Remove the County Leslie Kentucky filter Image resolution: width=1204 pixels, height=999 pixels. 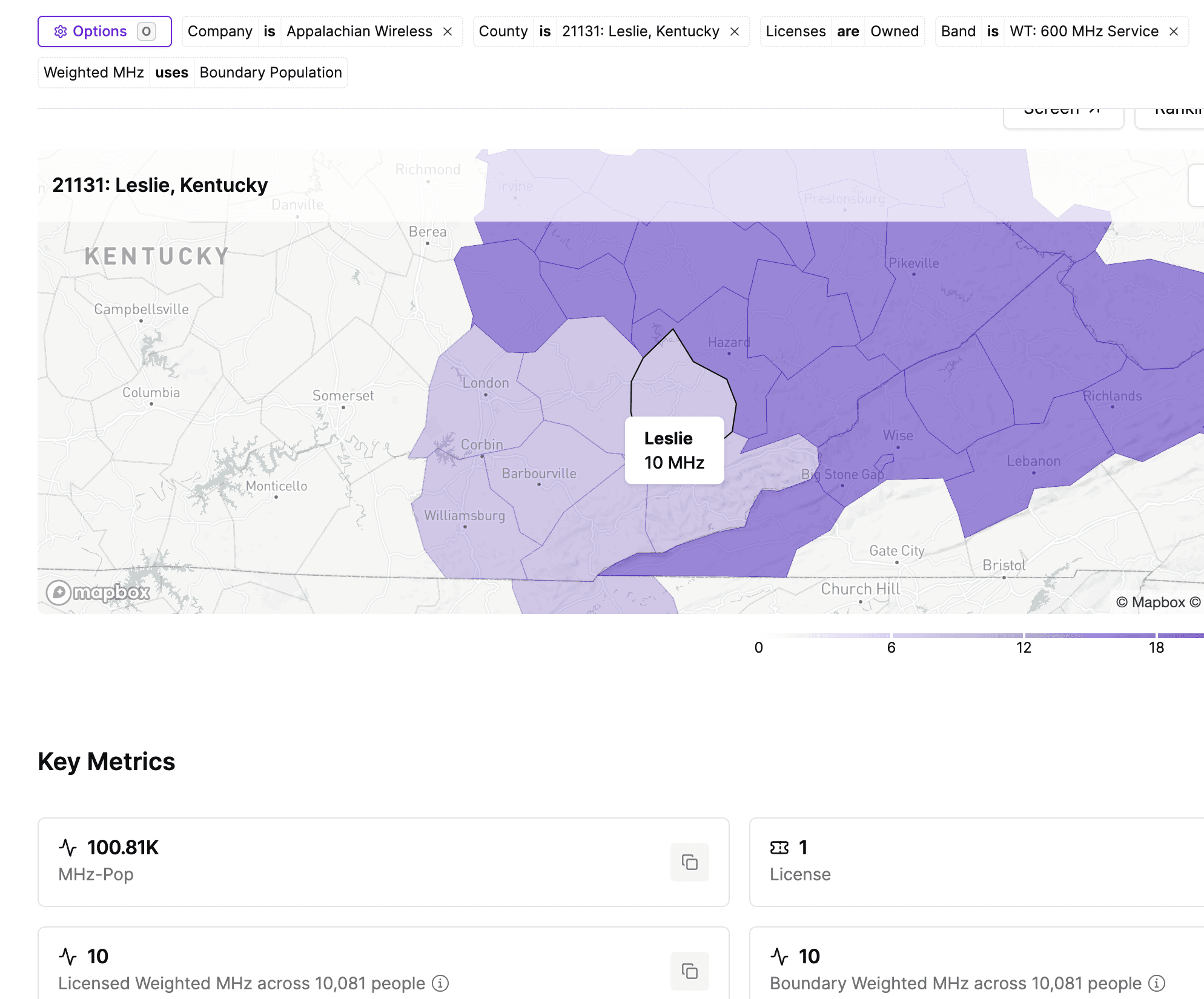click(x=736, y=31)
